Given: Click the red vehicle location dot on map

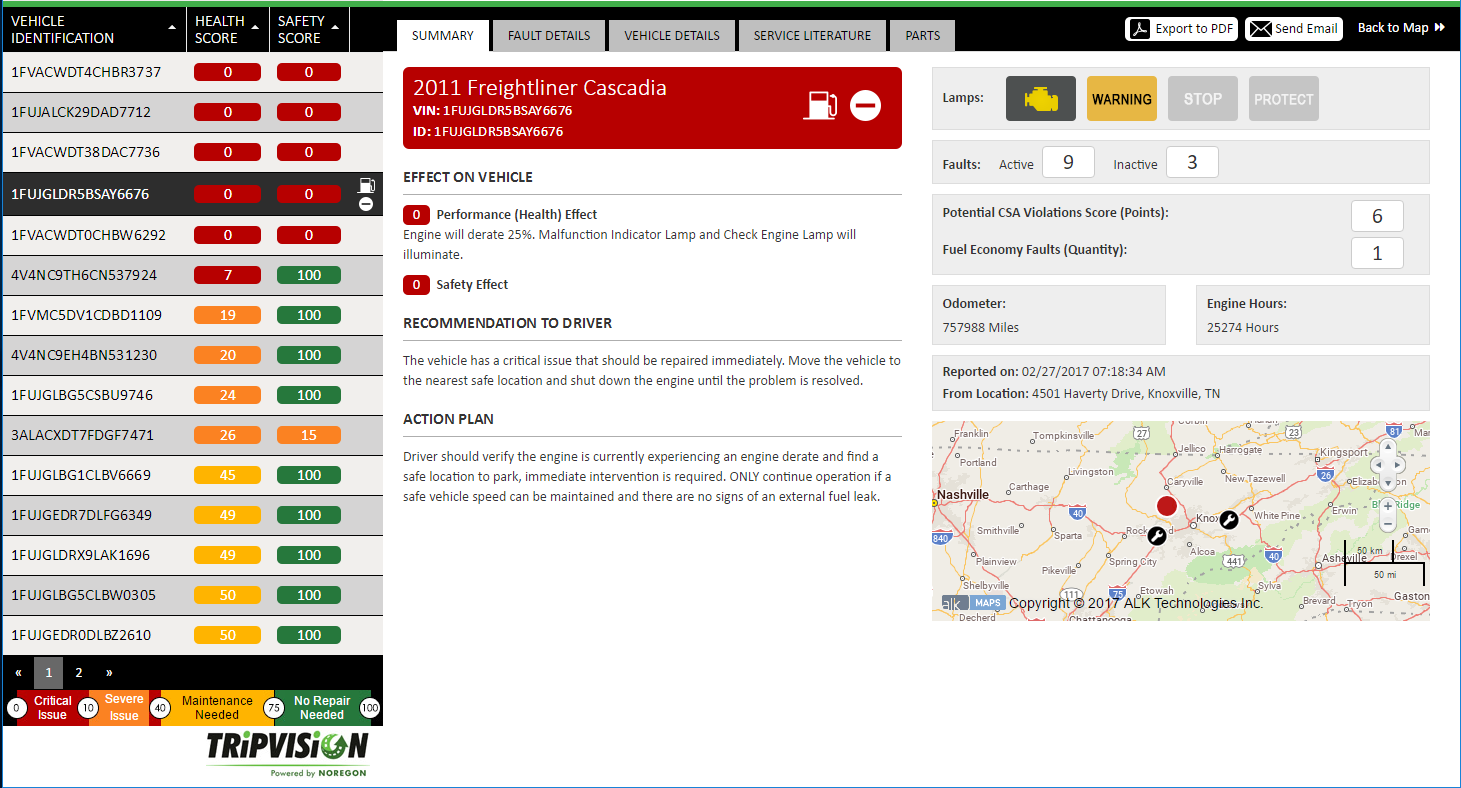Looking at the screenshot, I should point(1165,505).
